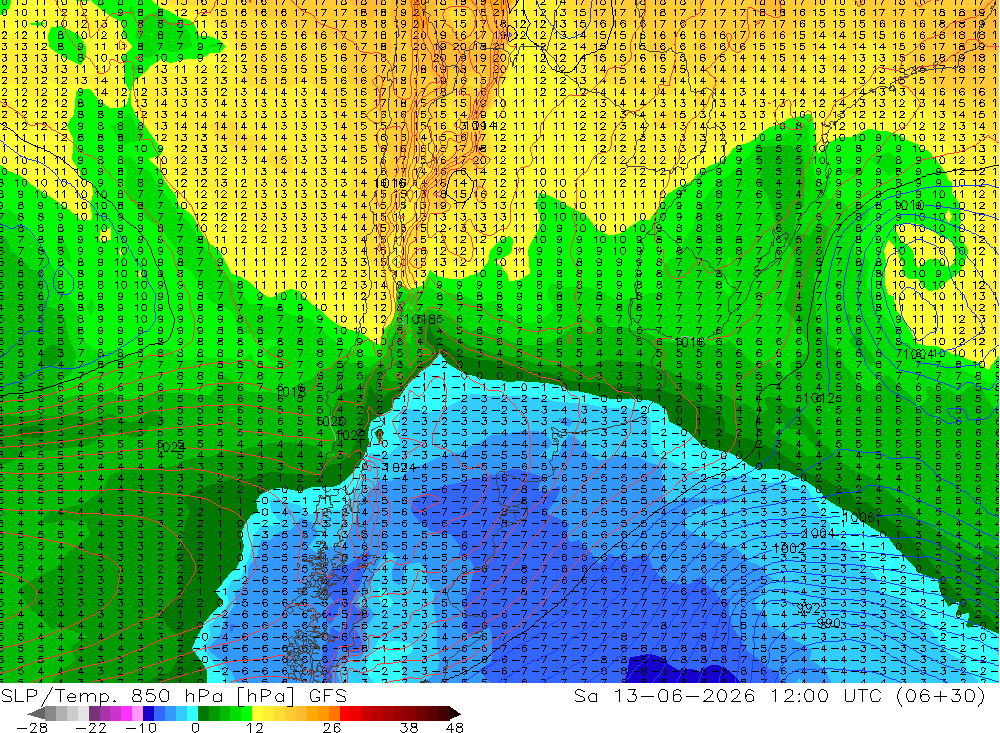Click the '1010' isobar label near the eastern low
This screenshot has height=733, width=1000.
coord(909,205)
